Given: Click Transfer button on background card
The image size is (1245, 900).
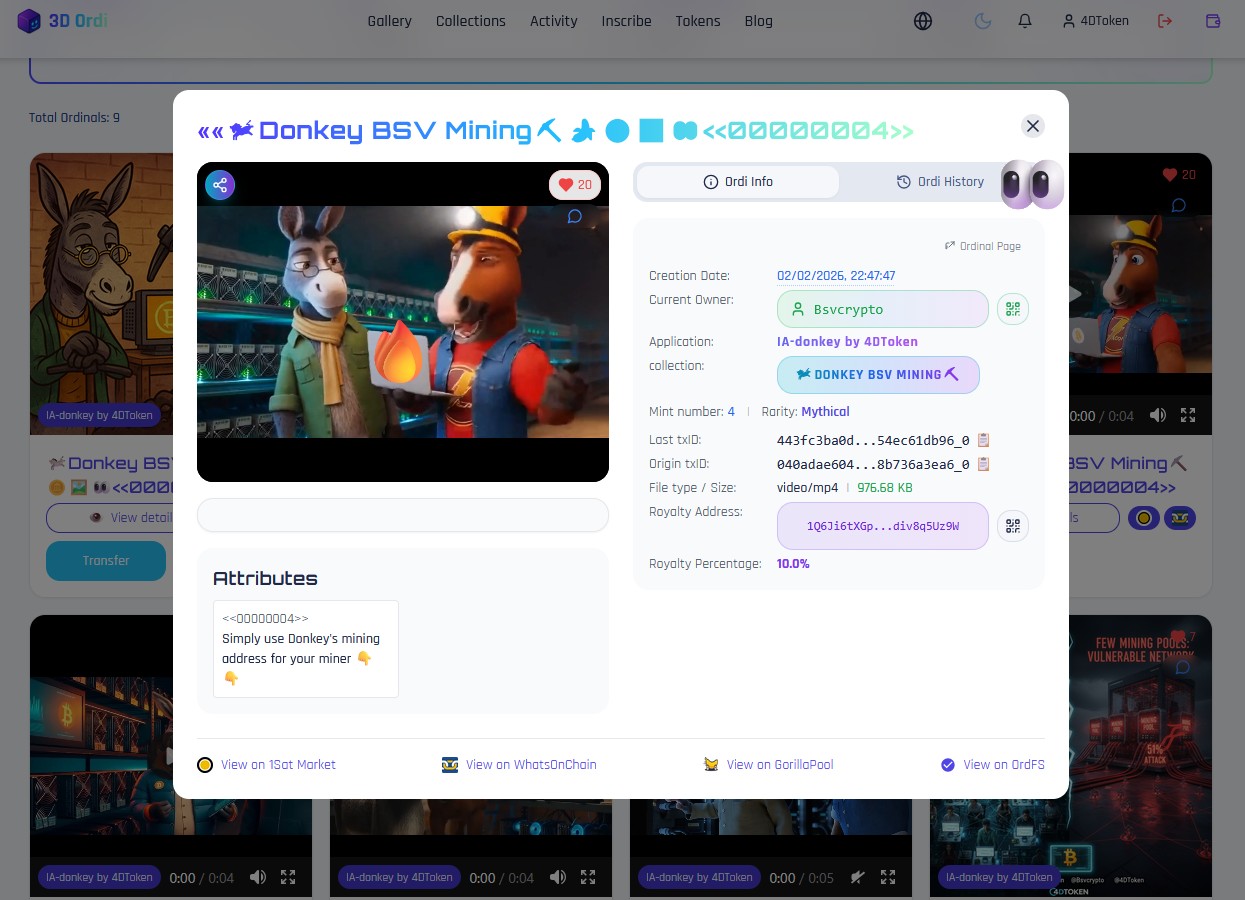Looking at the screenshot, I should click(106, 561).
